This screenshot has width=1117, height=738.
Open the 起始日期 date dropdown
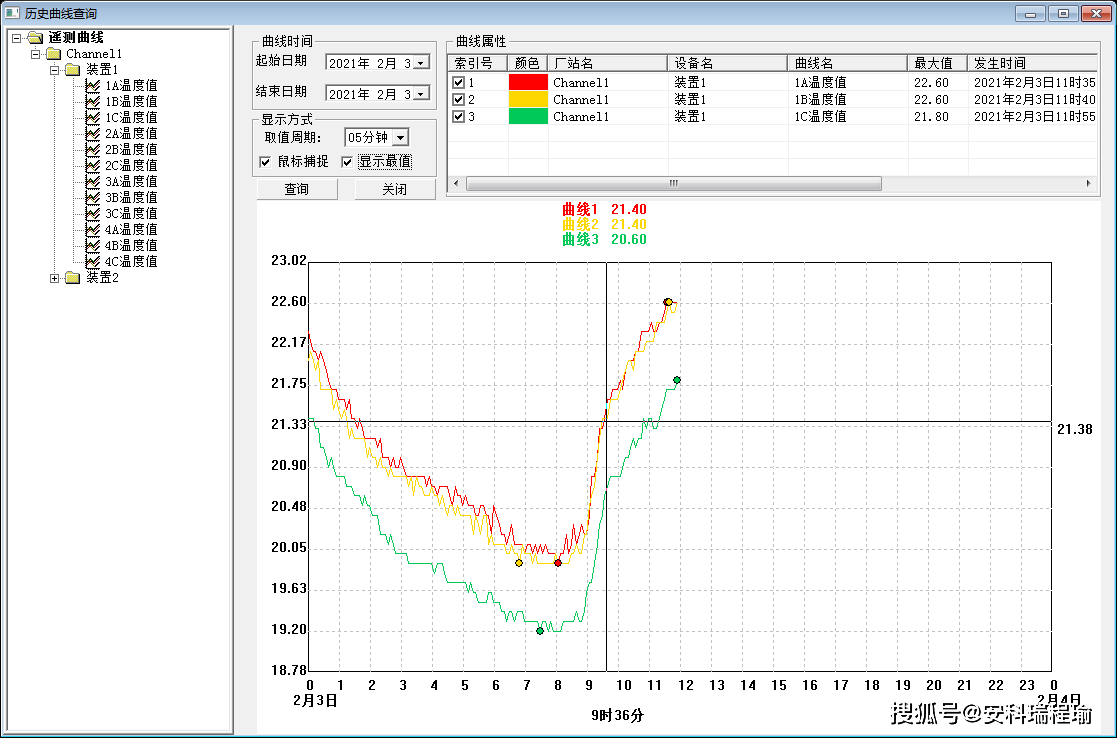tap(420, 62)
